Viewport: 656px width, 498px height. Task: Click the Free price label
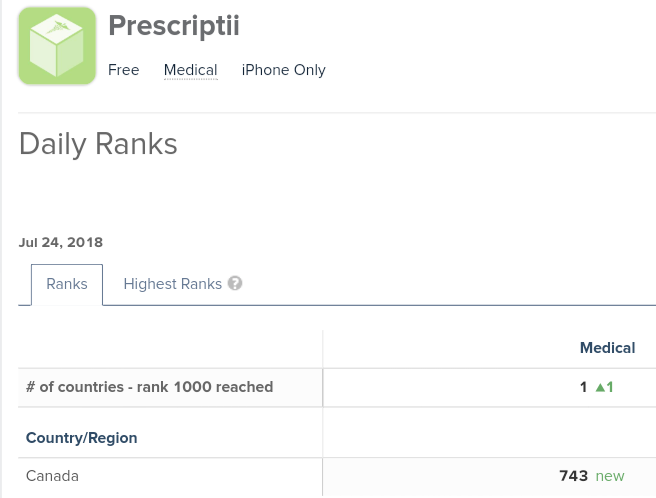coord(123,70)
